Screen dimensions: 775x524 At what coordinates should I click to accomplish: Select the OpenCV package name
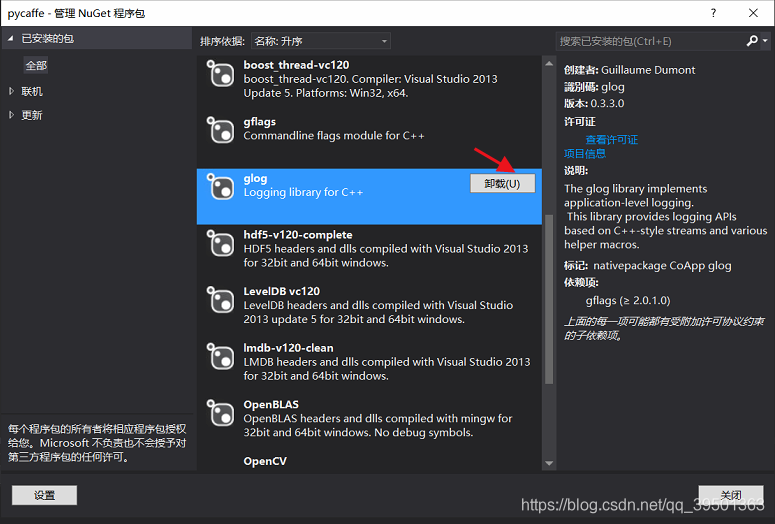pyautogui.click(x=265, y=461)
